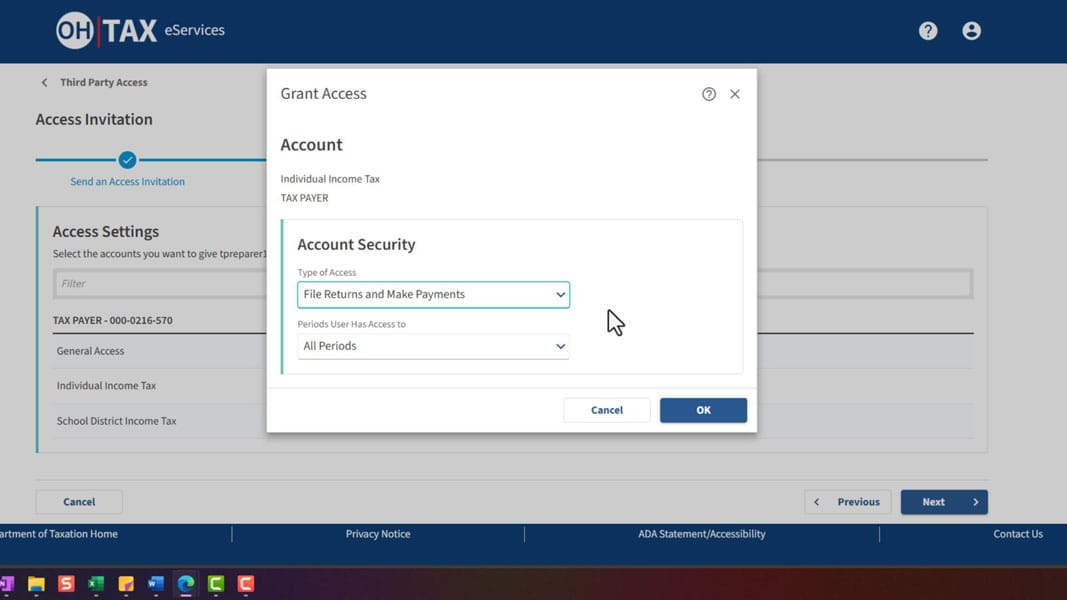Open Snagit from the taskbar
1067x600 pixels.
click(x=66, y=584)
